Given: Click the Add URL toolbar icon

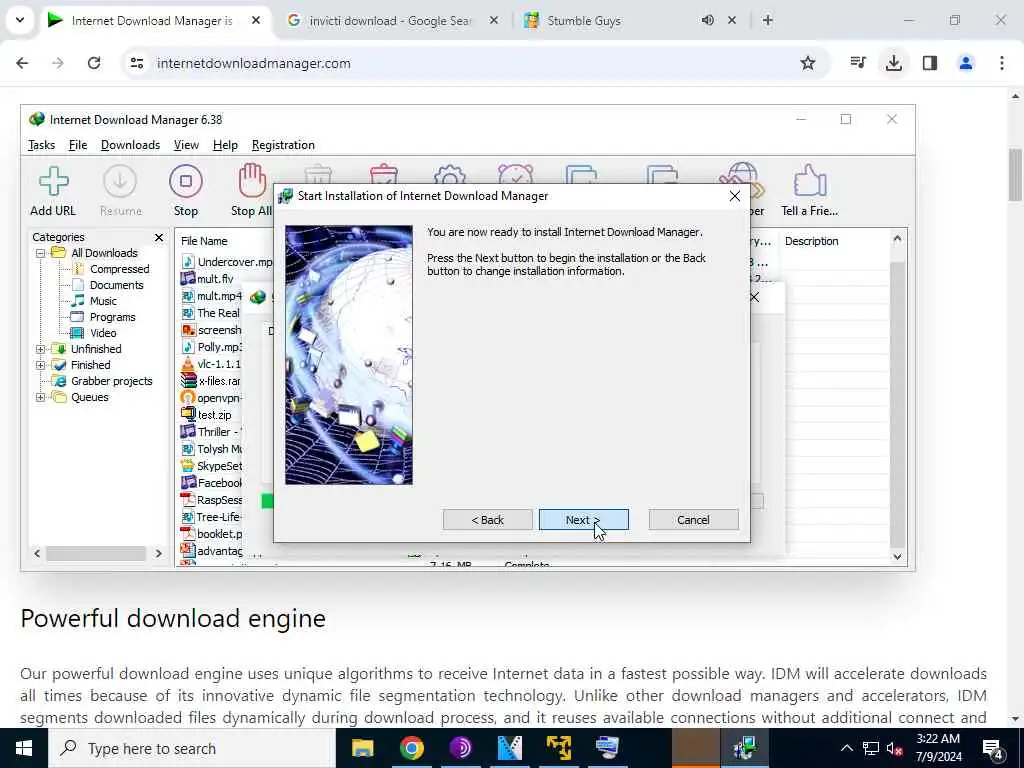Looking at the screenshot, I should (x=54, y=182).
